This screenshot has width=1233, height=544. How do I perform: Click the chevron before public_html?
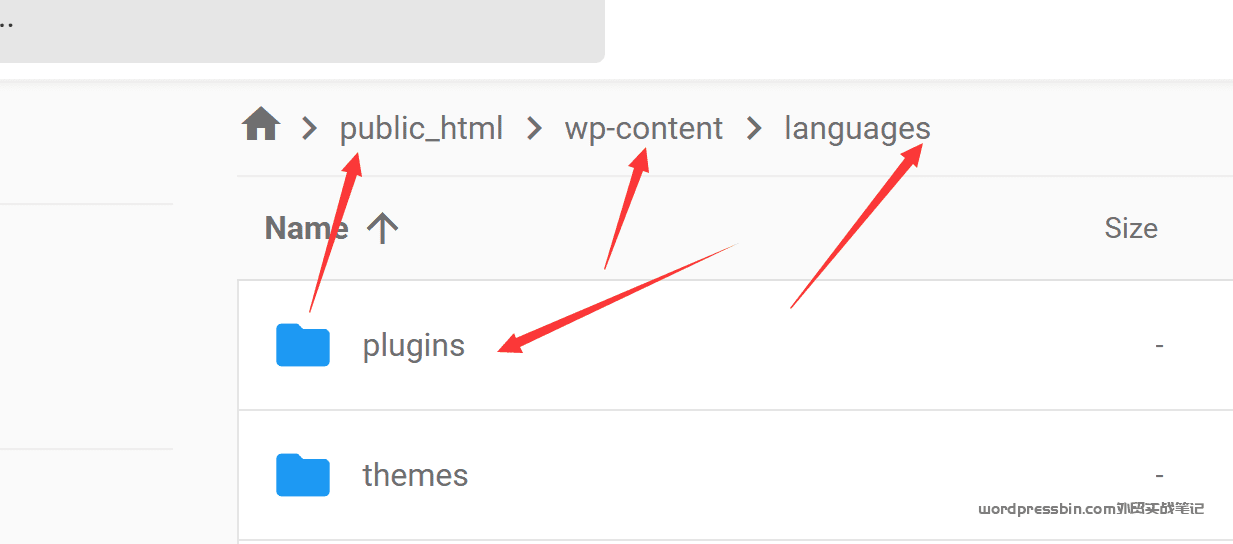(x=310, y=128)
